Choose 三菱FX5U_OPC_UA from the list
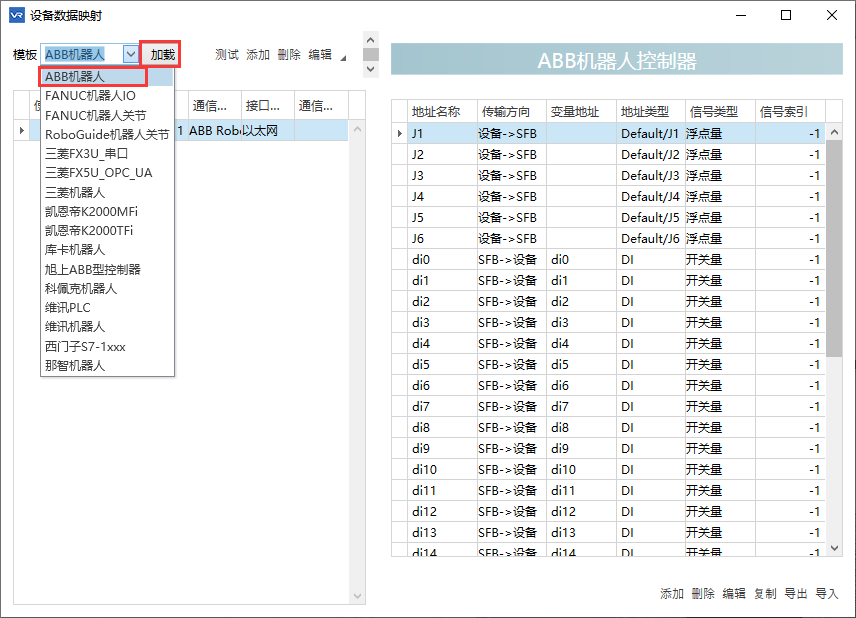 107,173
